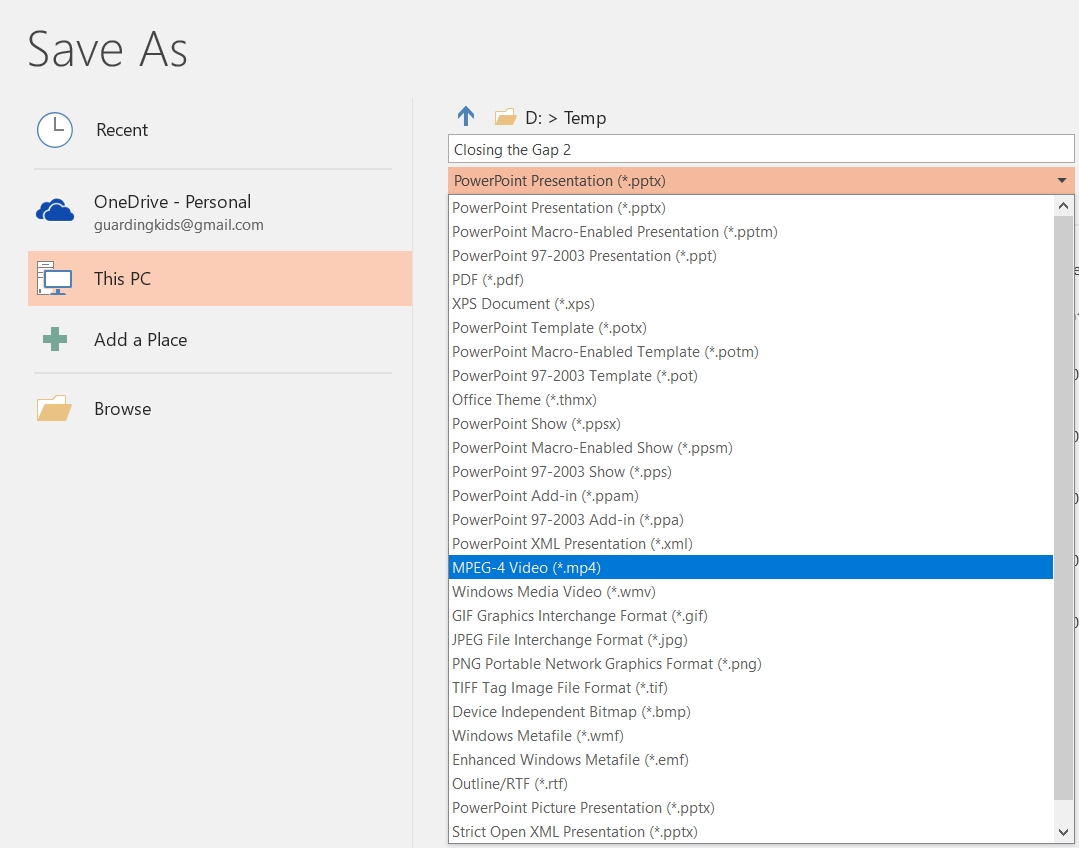Select PowerPoint 97-2003 Template (*.pot)
Image resolution: width=1079 pixels, height=848 pixels.
click(x=751, y=376)
